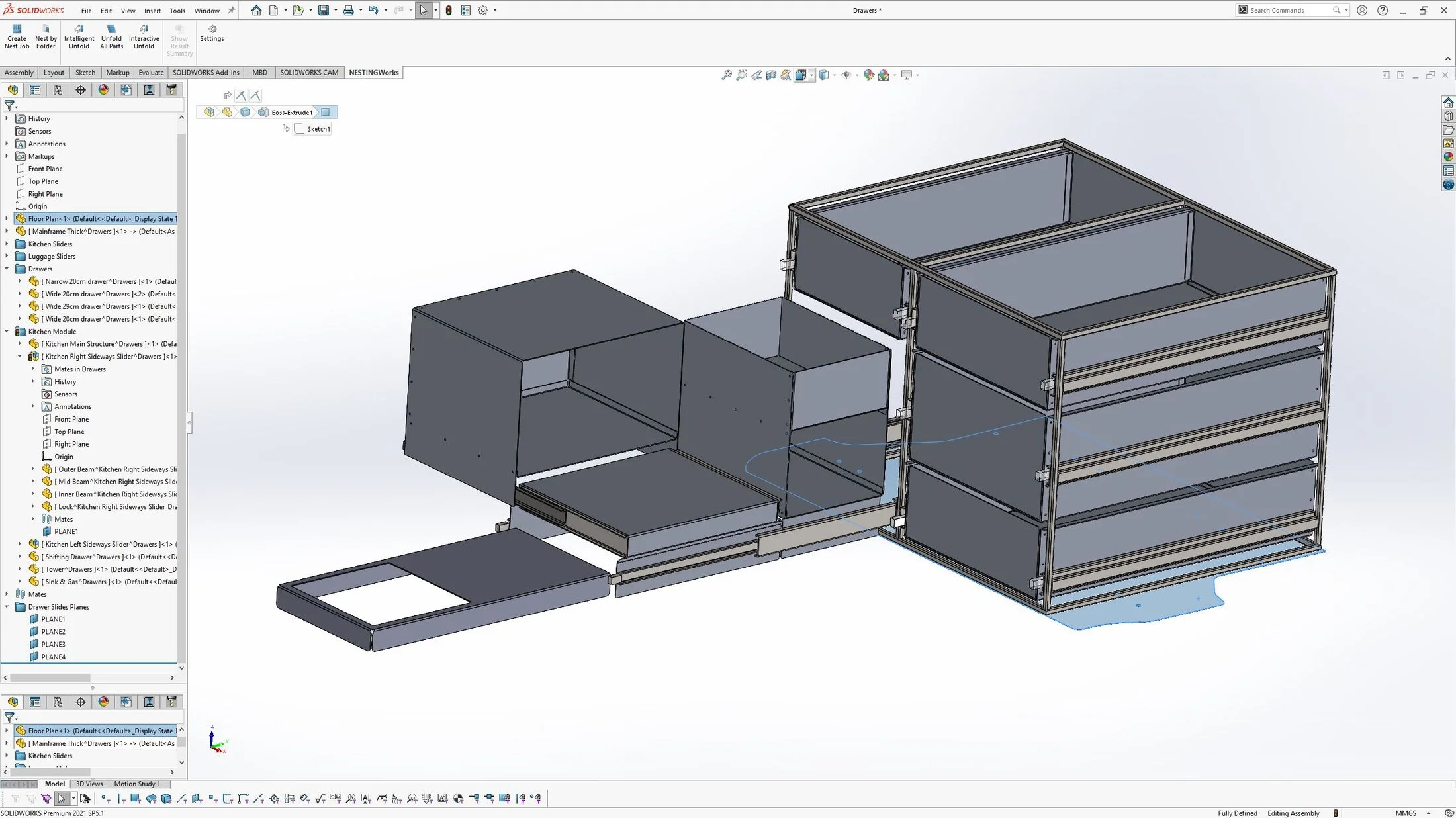This screenshot has height=818, width=1456.
Task: Open the Insert menu
Action: 152,11
